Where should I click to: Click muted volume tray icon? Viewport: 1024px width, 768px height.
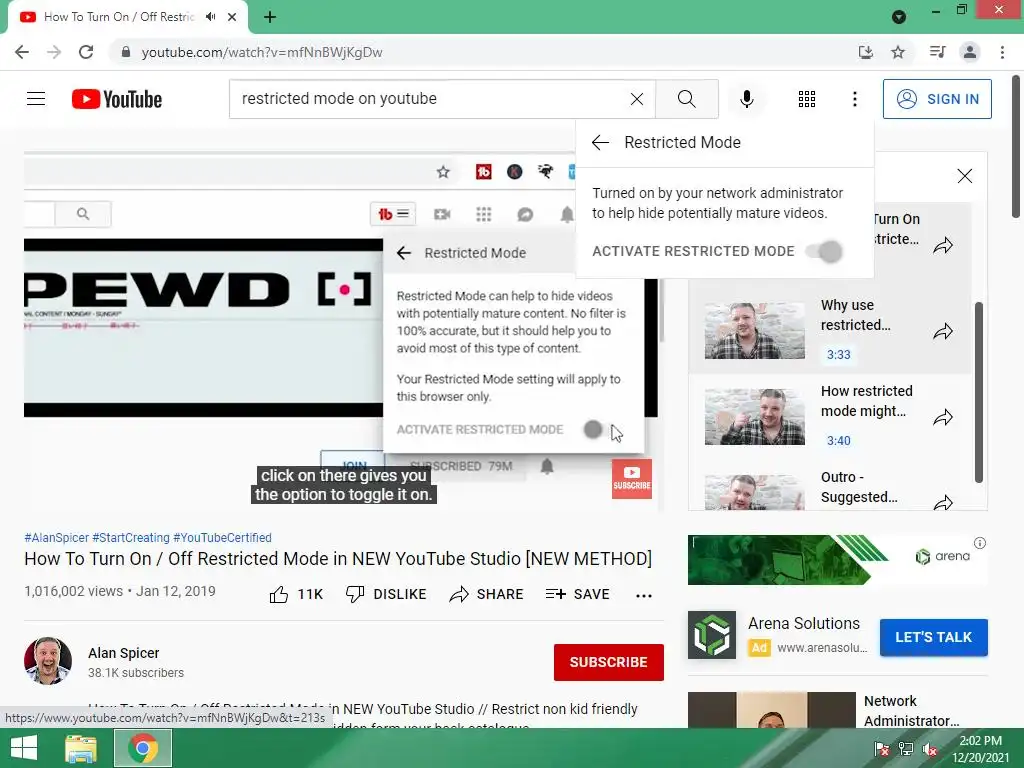[930, 748]
